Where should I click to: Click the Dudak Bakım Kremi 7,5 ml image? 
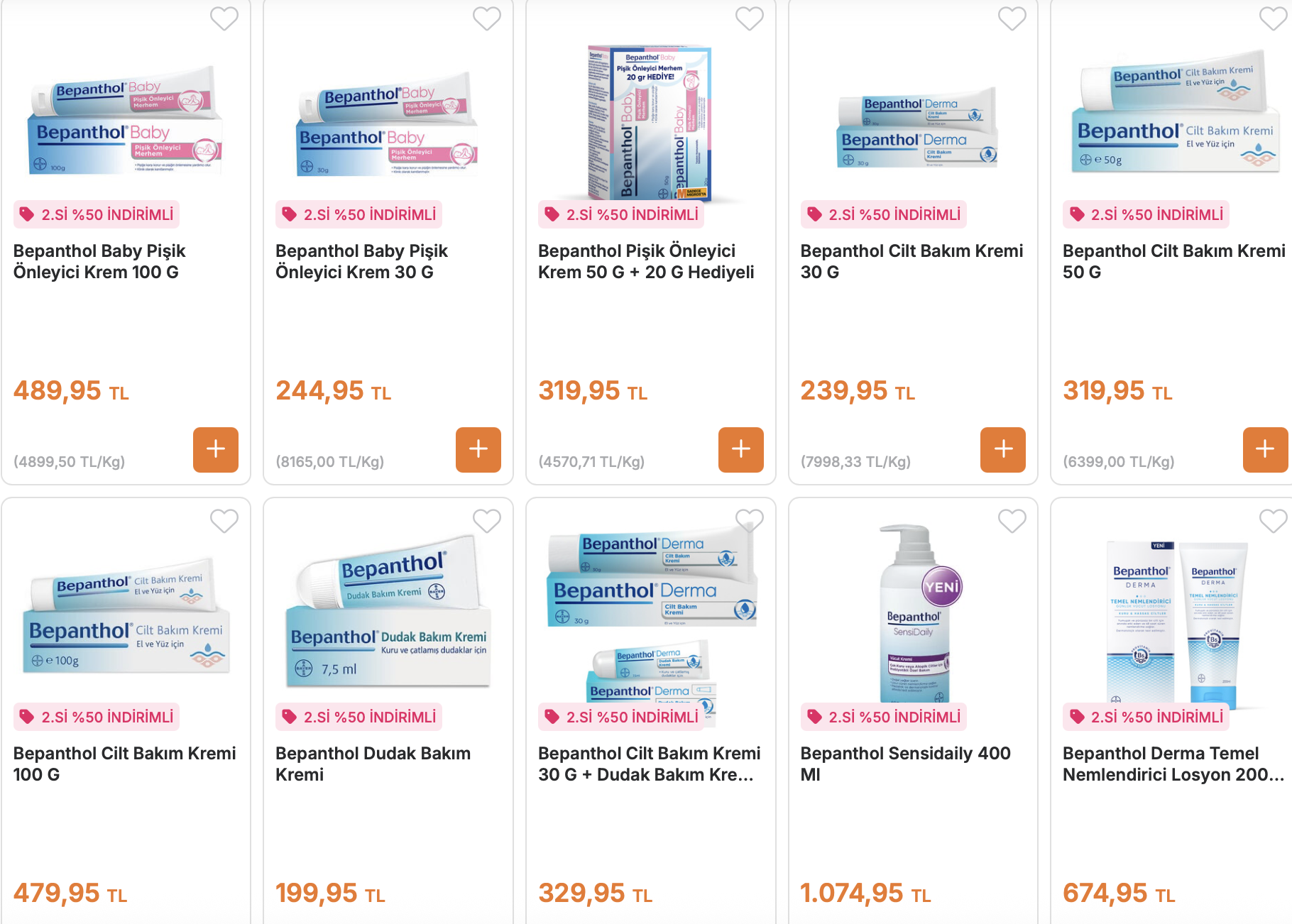point(388,610)
